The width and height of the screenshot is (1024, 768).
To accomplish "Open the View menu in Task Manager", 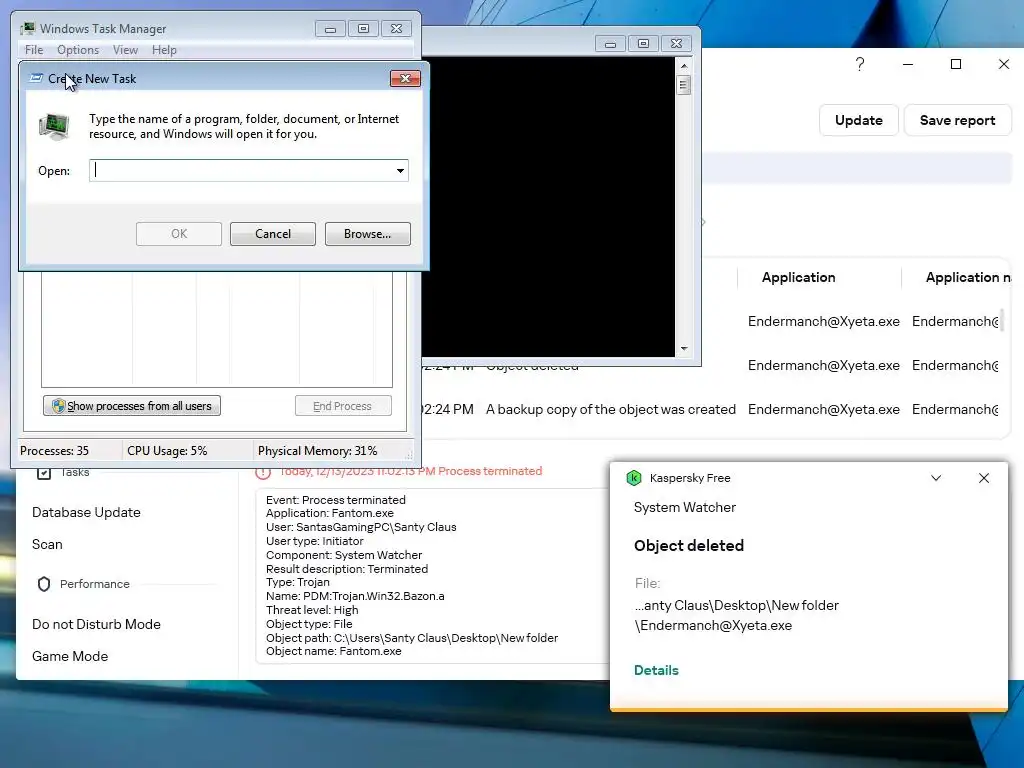I will click(x=125, y=50).
